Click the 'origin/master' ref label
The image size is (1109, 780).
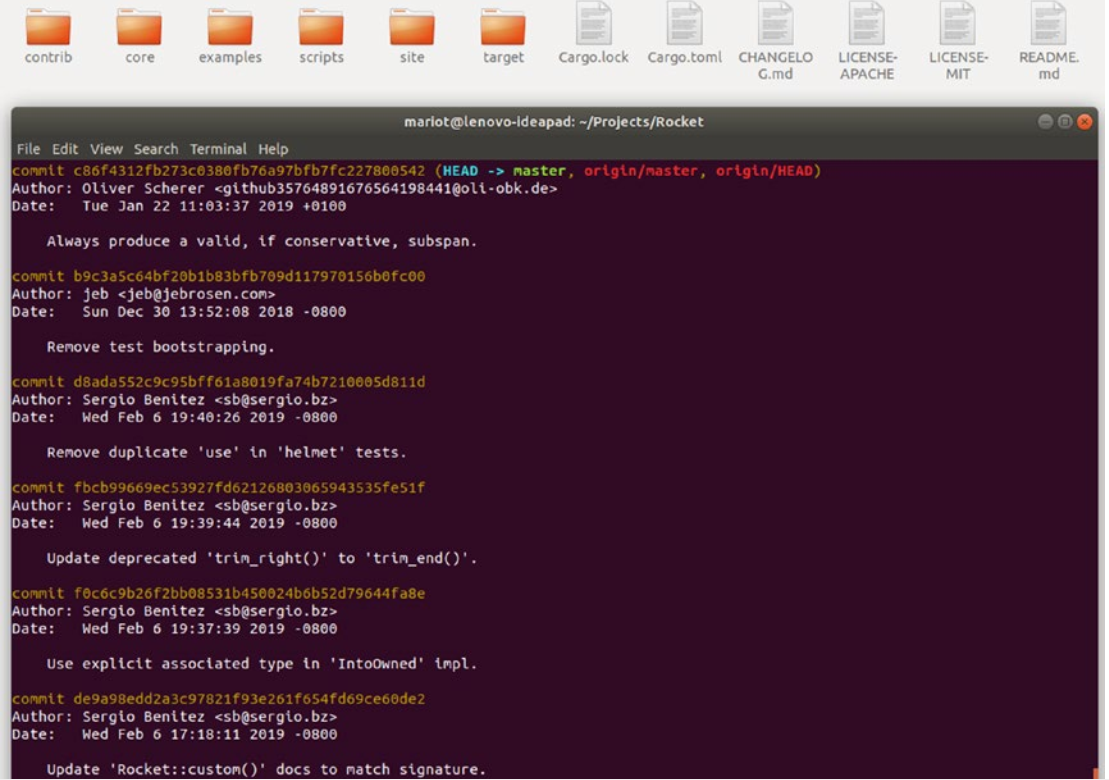pos(641,171)
